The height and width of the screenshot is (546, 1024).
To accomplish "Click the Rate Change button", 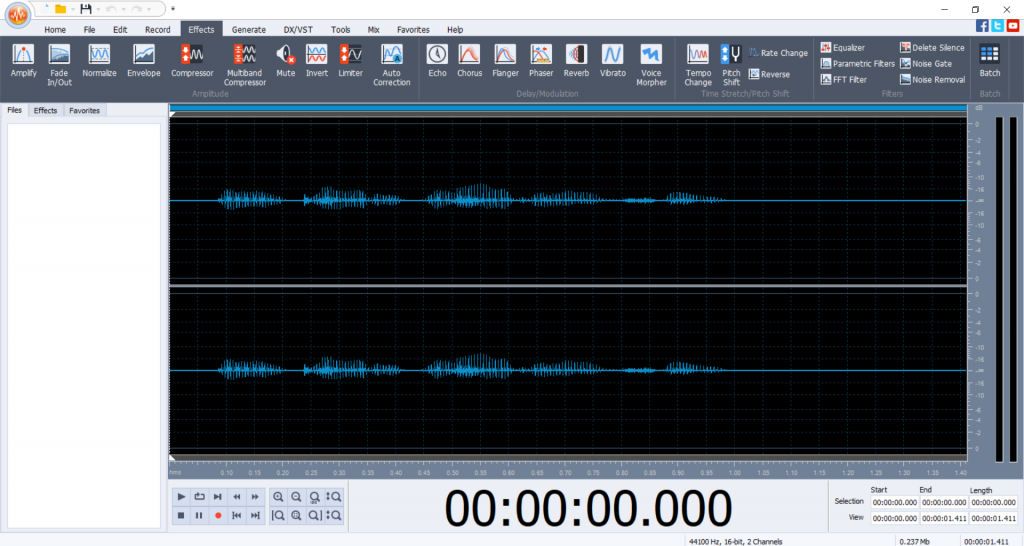I will tap(778, 53).
